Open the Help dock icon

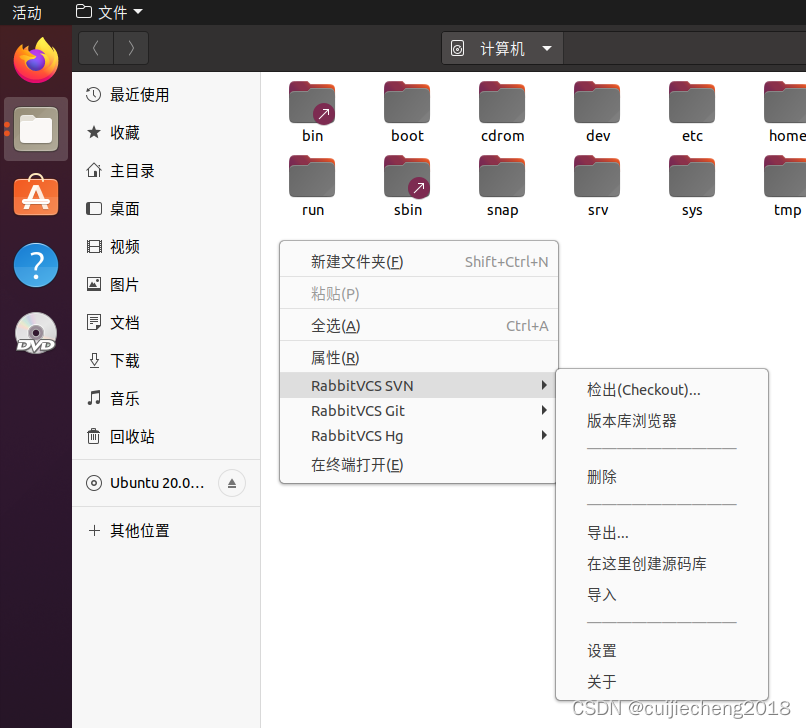36,265
